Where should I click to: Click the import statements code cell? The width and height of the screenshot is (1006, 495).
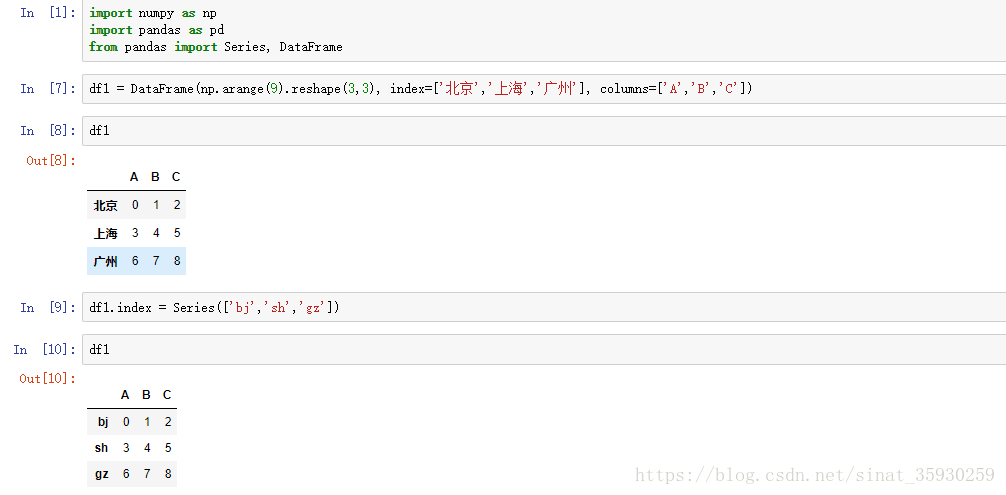point(540,31)
